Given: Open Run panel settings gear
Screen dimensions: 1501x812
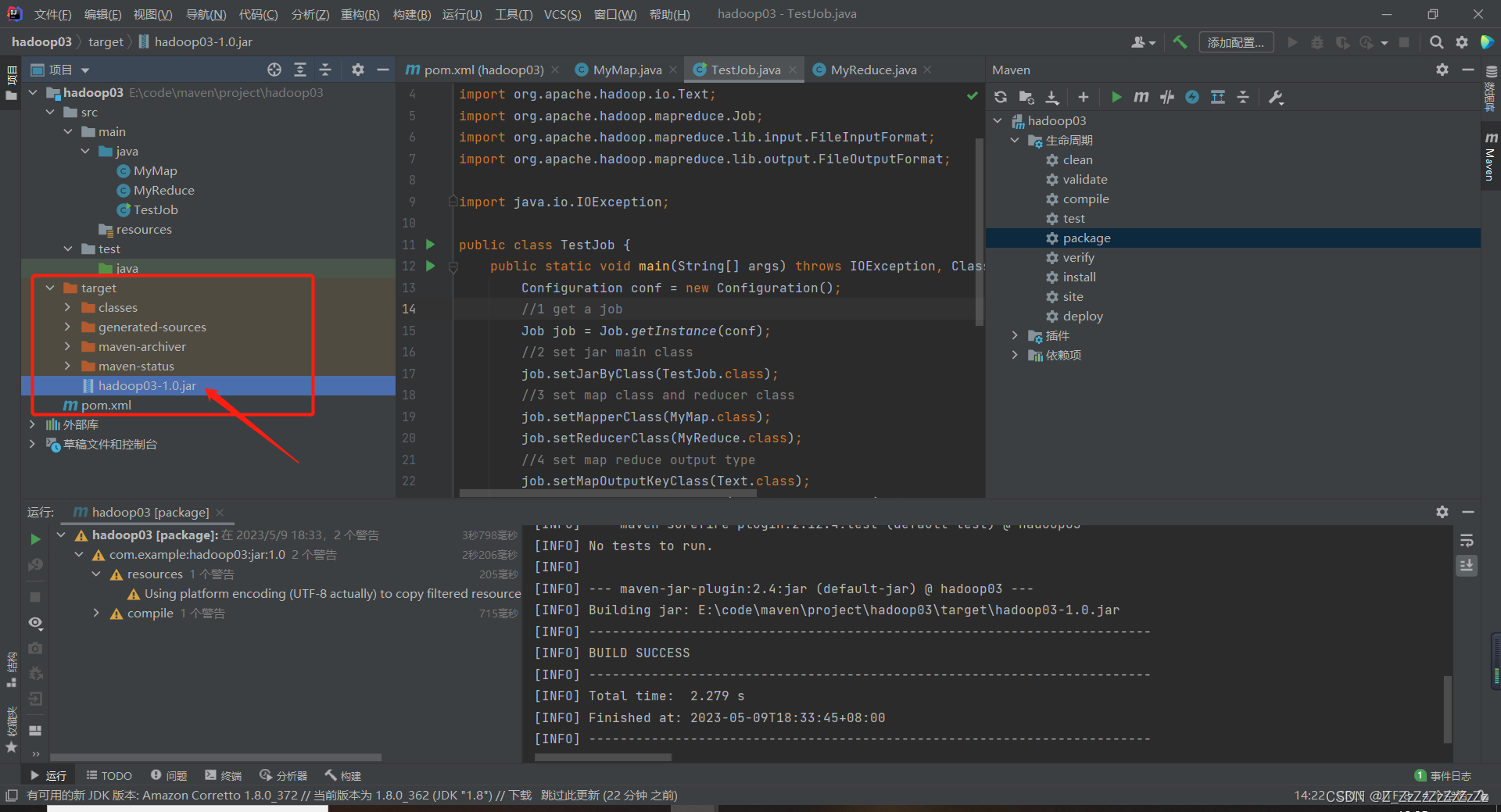Looking at the screenshot, I should click(1442, 512).
